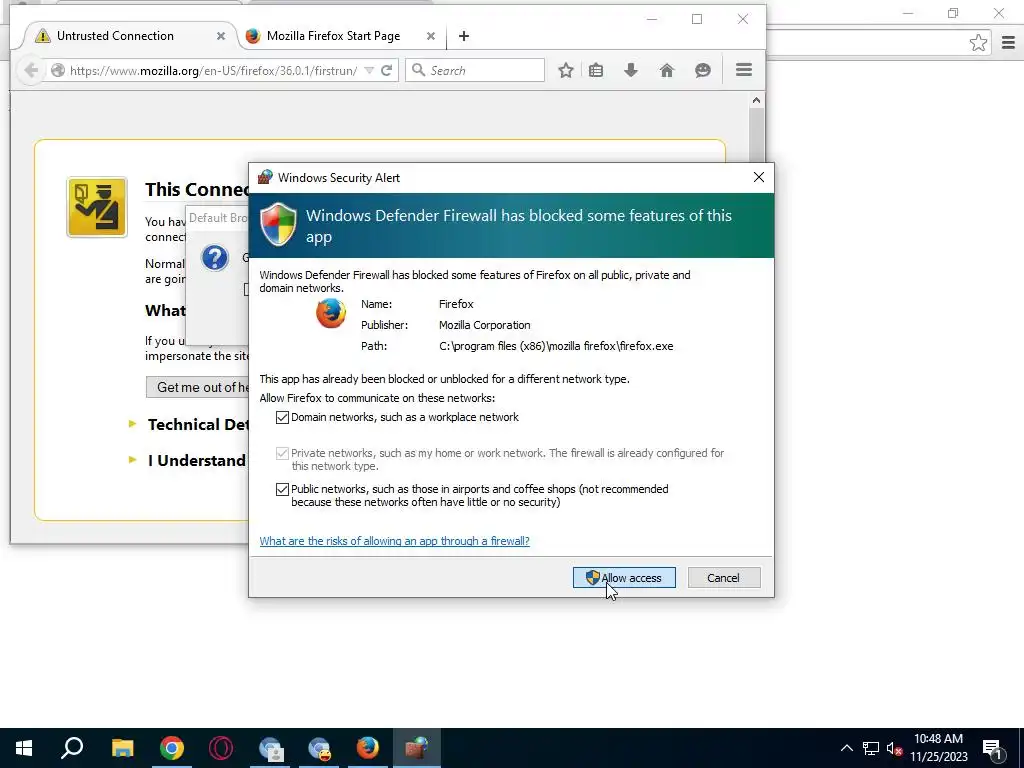
Task: Click the Firefox path text in alert
Action: (556, 346)
